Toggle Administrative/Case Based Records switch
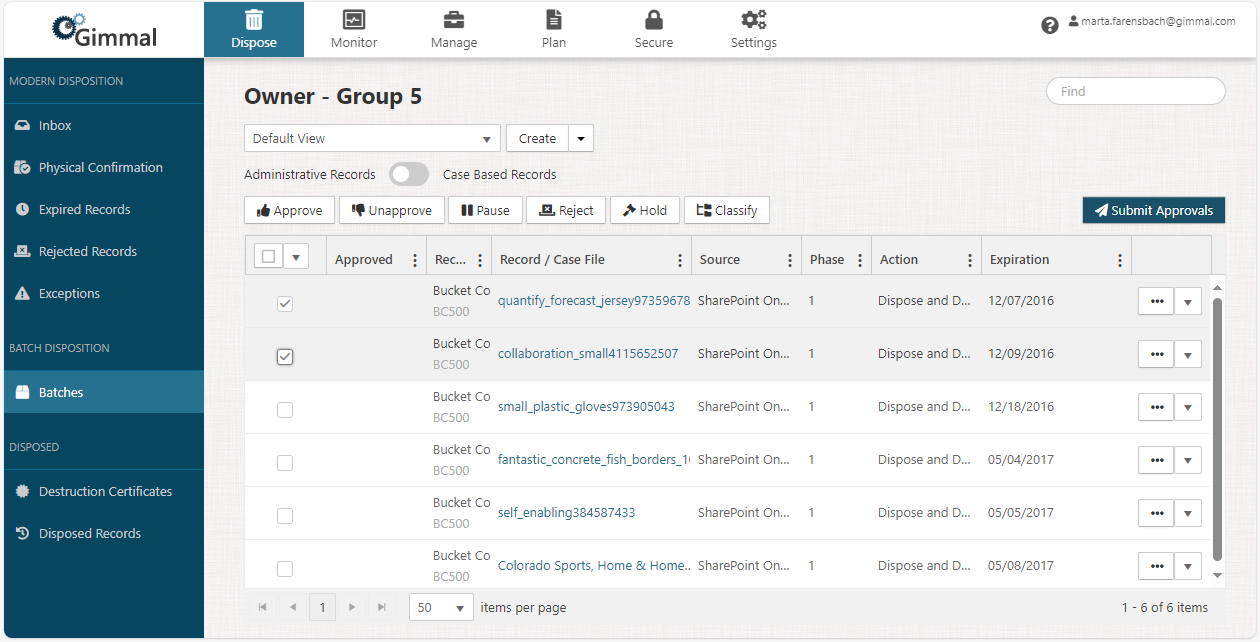Image resolution: width=1260 pixels, height=642 pixels. [408, 174]
